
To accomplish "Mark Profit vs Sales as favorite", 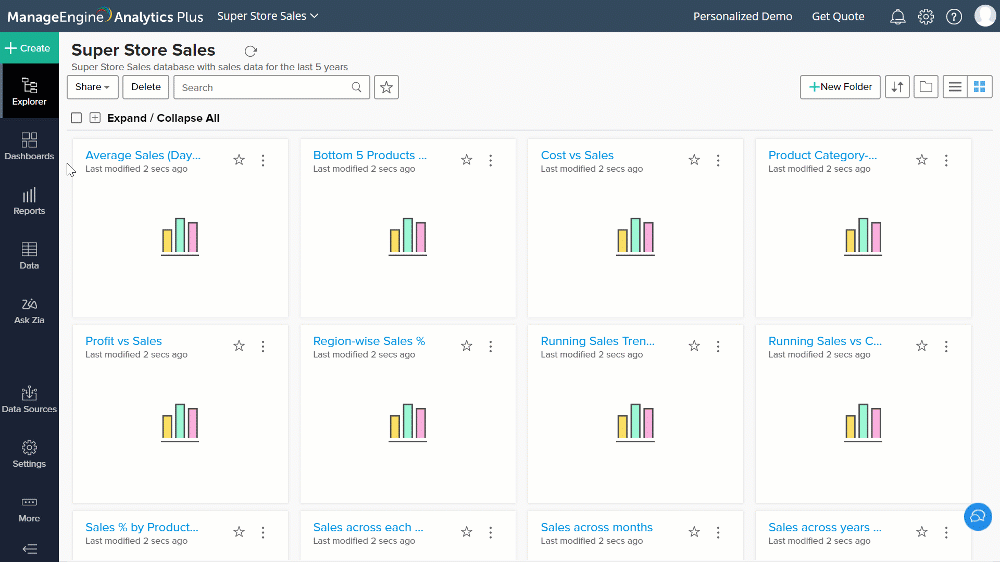I will click(x=239, y=346).
